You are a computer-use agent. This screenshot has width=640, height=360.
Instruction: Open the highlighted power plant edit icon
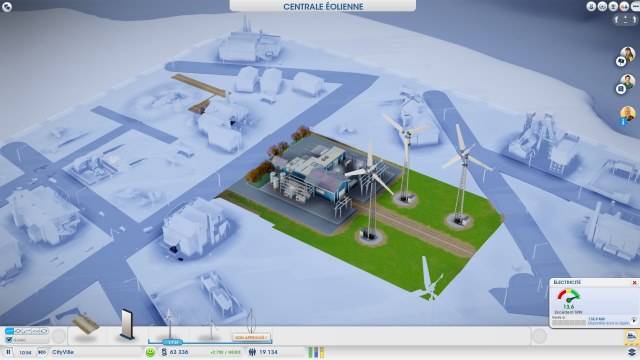point(631,337)
